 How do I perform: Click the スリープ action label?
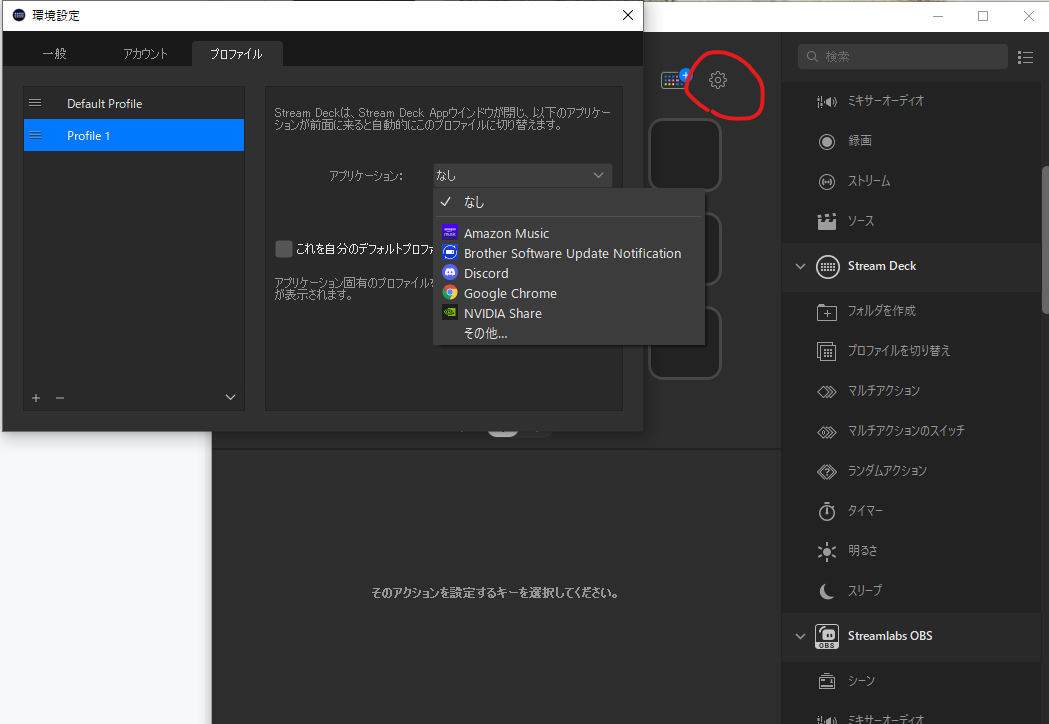coord(865,591)
